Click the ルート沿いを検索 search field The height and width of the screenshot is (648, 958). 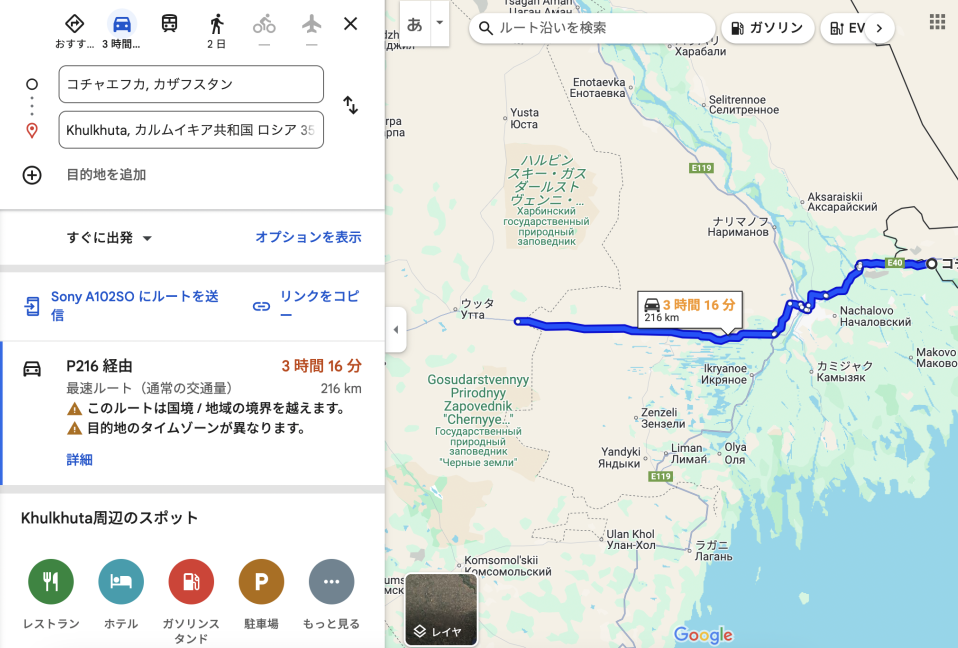pos(592,28)
